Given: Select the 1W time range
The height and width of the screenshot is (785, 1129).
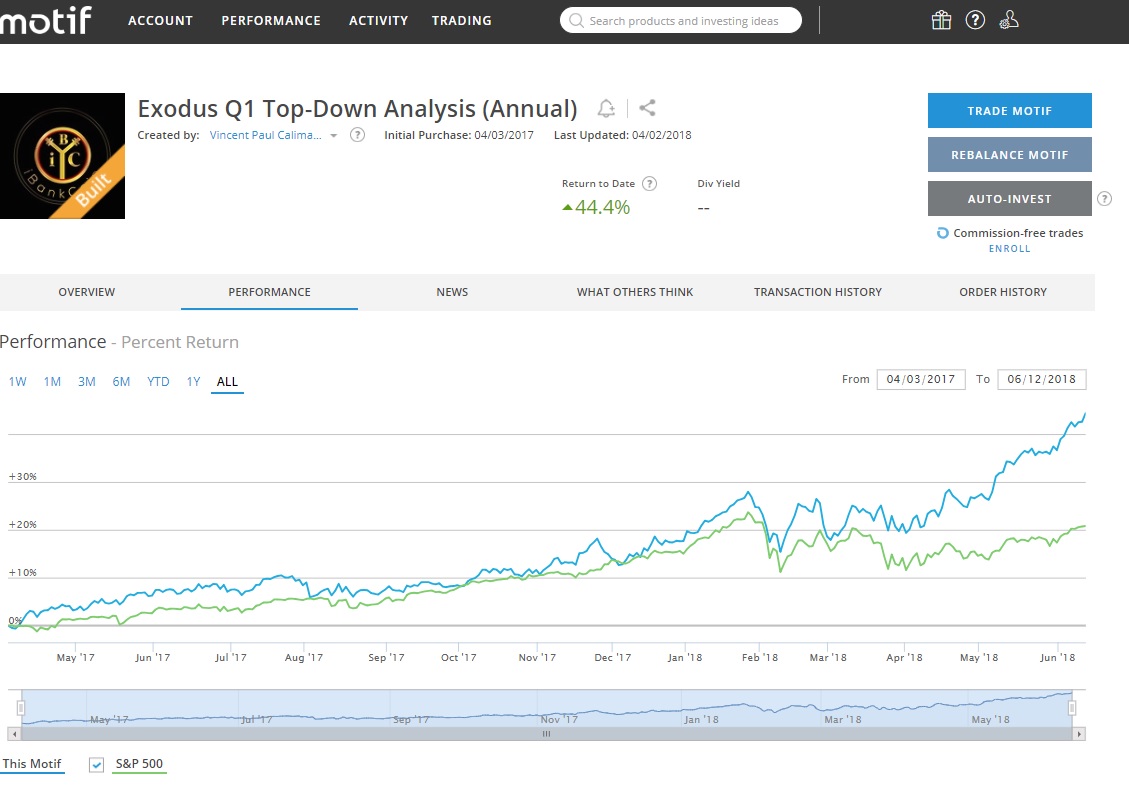Looking at the screenshot, I should click(18, 382).
